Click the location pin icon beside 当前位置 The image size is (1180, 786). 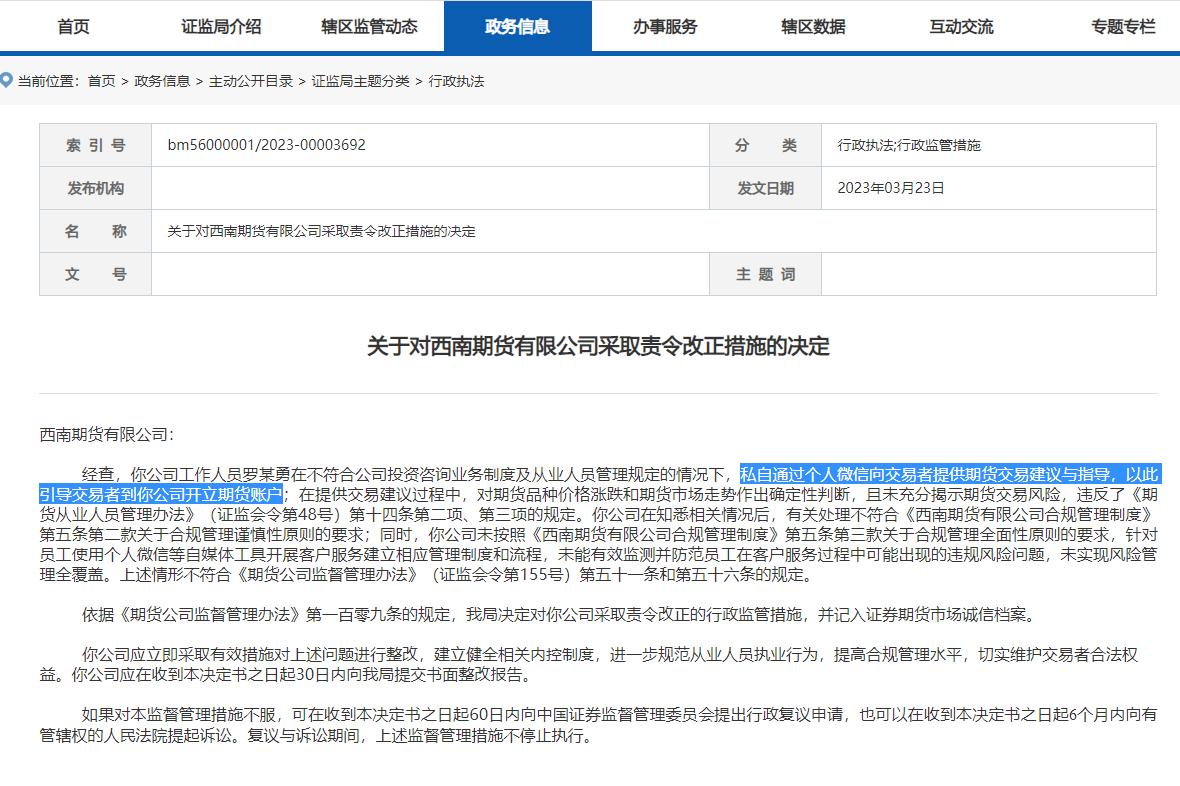[x=7, y=80]
